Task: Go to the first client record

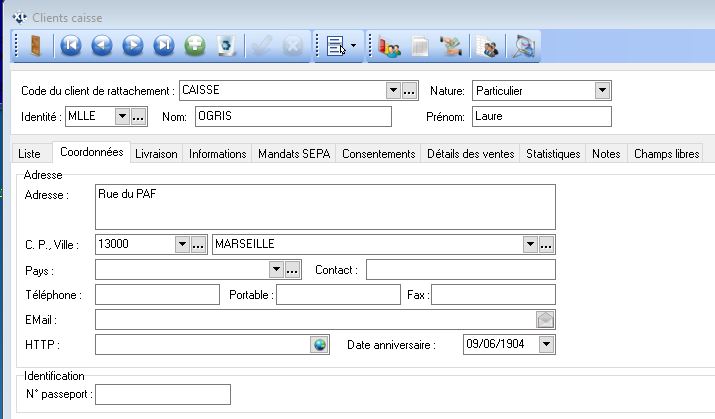Action: [70, 46]
